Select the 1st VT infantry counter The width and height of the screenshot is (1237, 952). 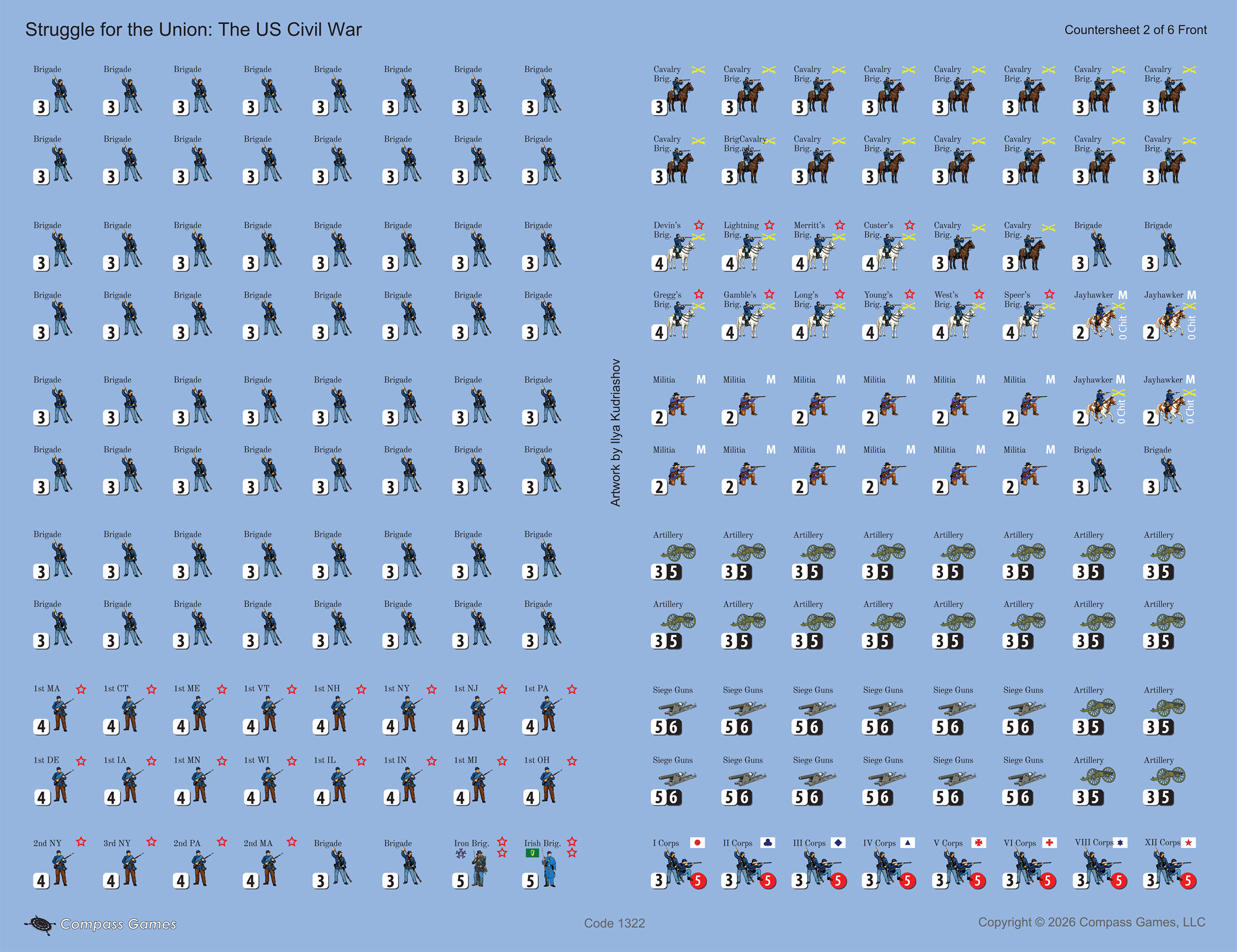(x=270, y=710)
